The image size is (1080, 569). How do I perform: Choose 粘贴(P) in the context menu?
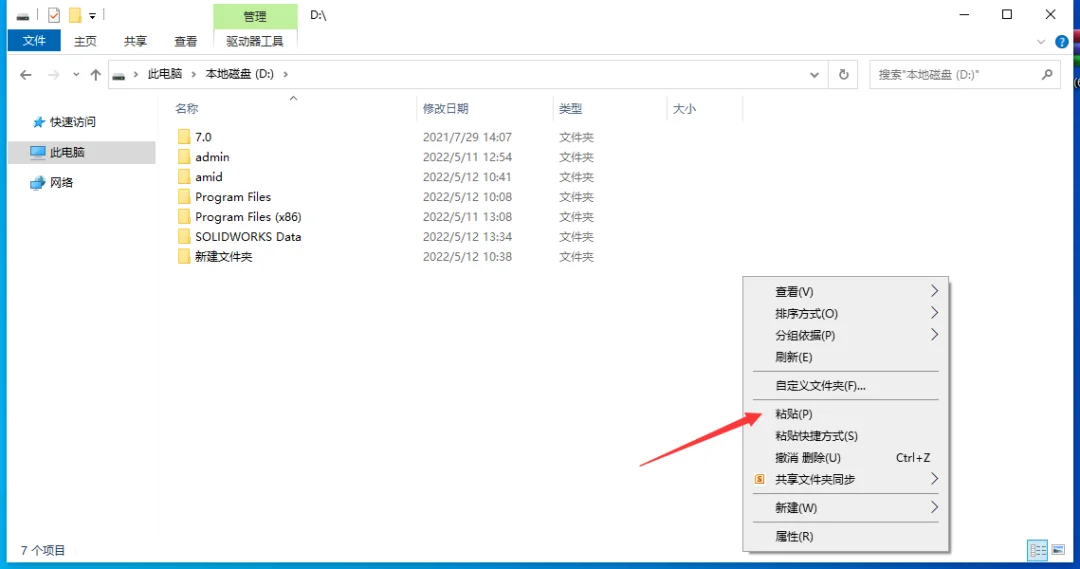846,414
